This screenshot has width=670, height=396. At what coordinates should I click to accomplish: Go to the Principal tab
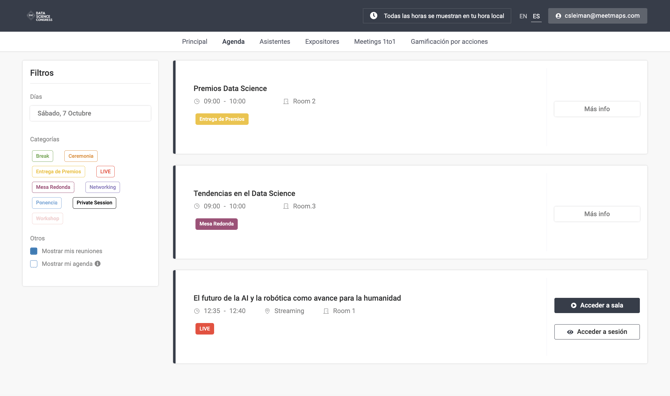coord(194,41)
